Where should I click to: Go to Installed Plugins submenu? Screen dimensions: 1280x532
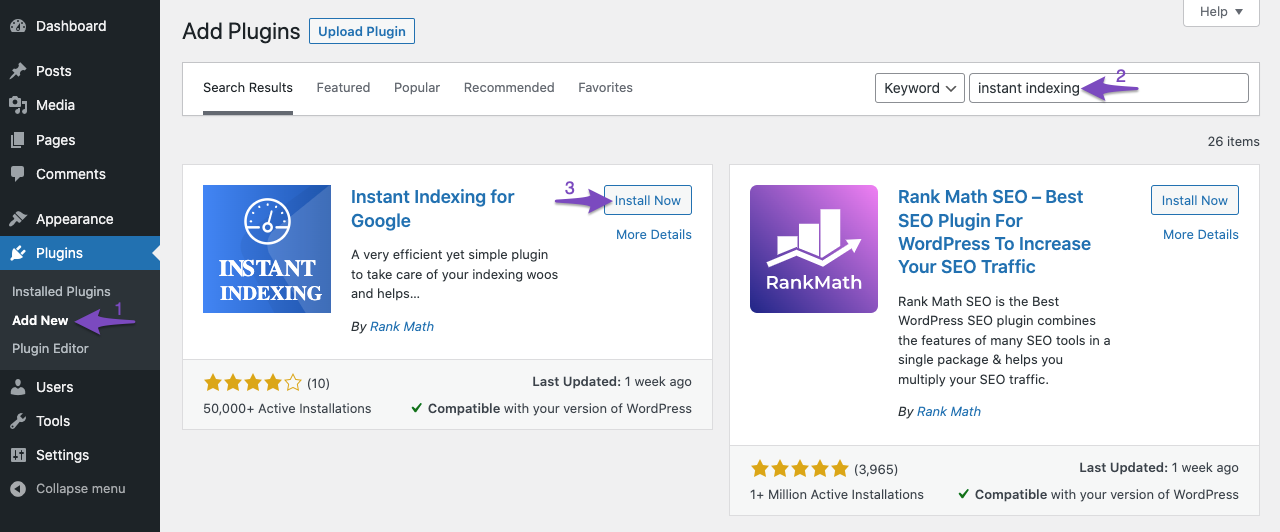[61, 292]
